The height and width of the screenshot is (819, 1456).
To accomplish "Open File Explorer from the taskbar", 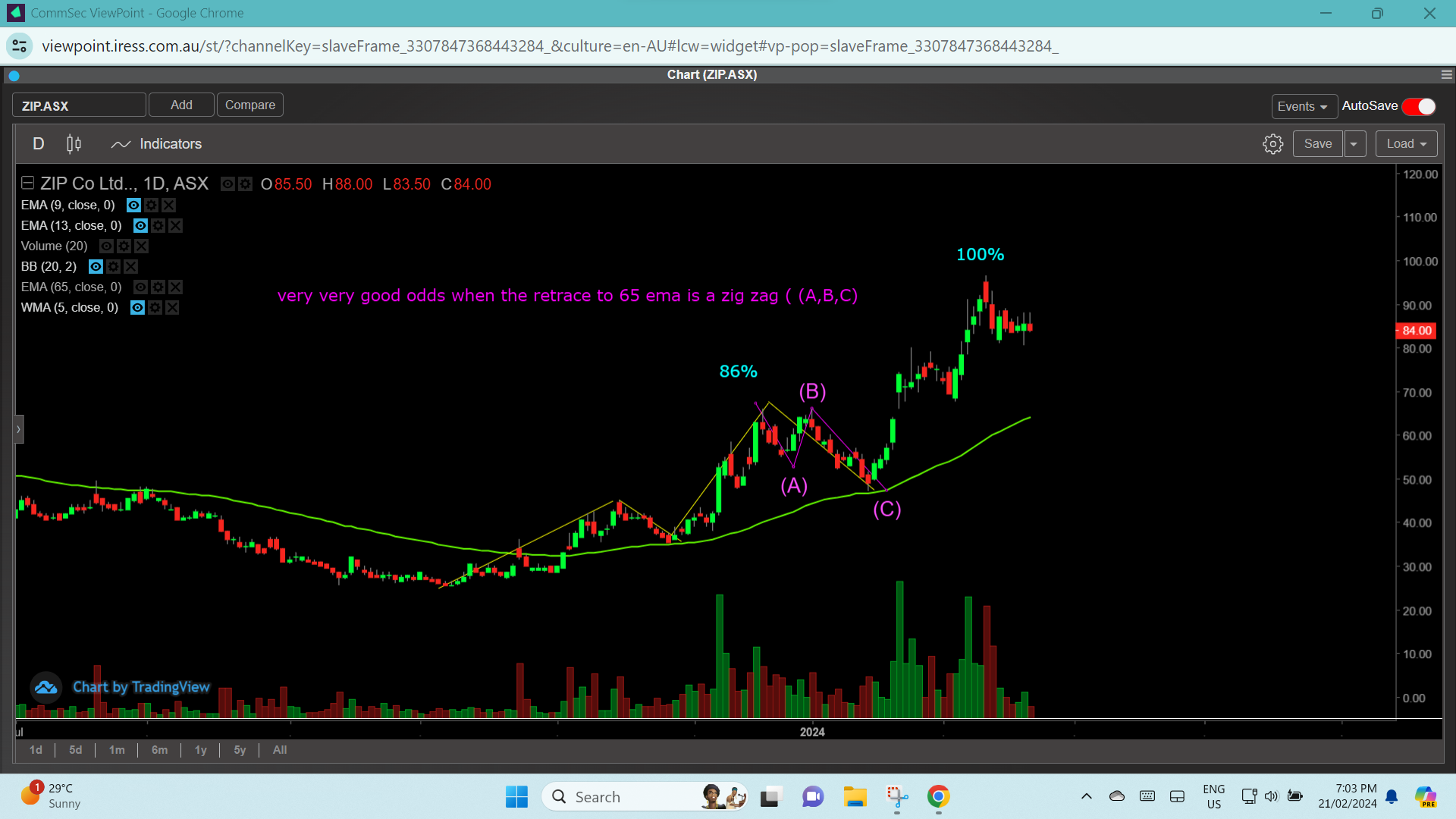I will (x=855, y=797).
